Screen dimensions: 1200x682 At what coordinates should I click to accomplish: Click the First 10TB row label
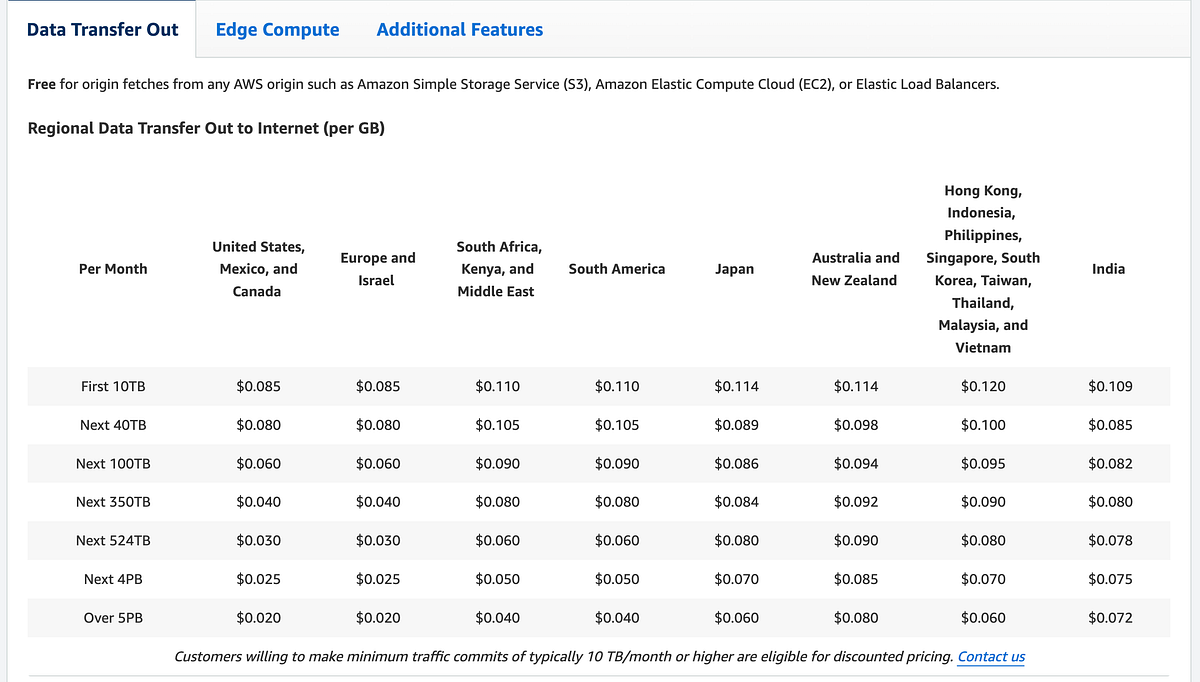click(x=113, y=386)
